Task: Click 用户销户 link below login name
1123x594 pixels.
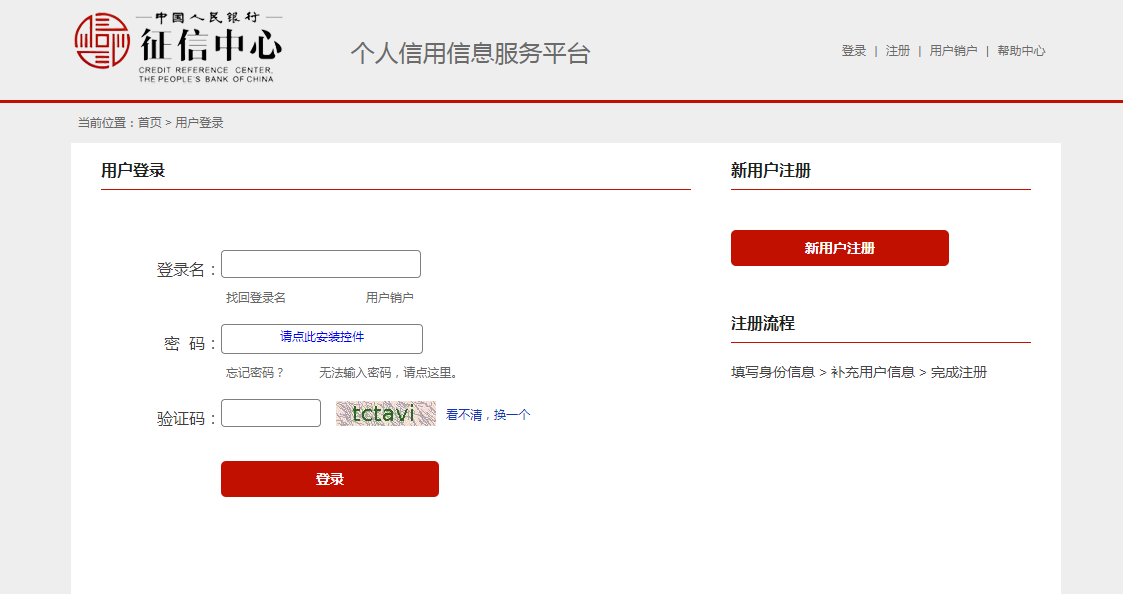Action: [x=390, y=297]
